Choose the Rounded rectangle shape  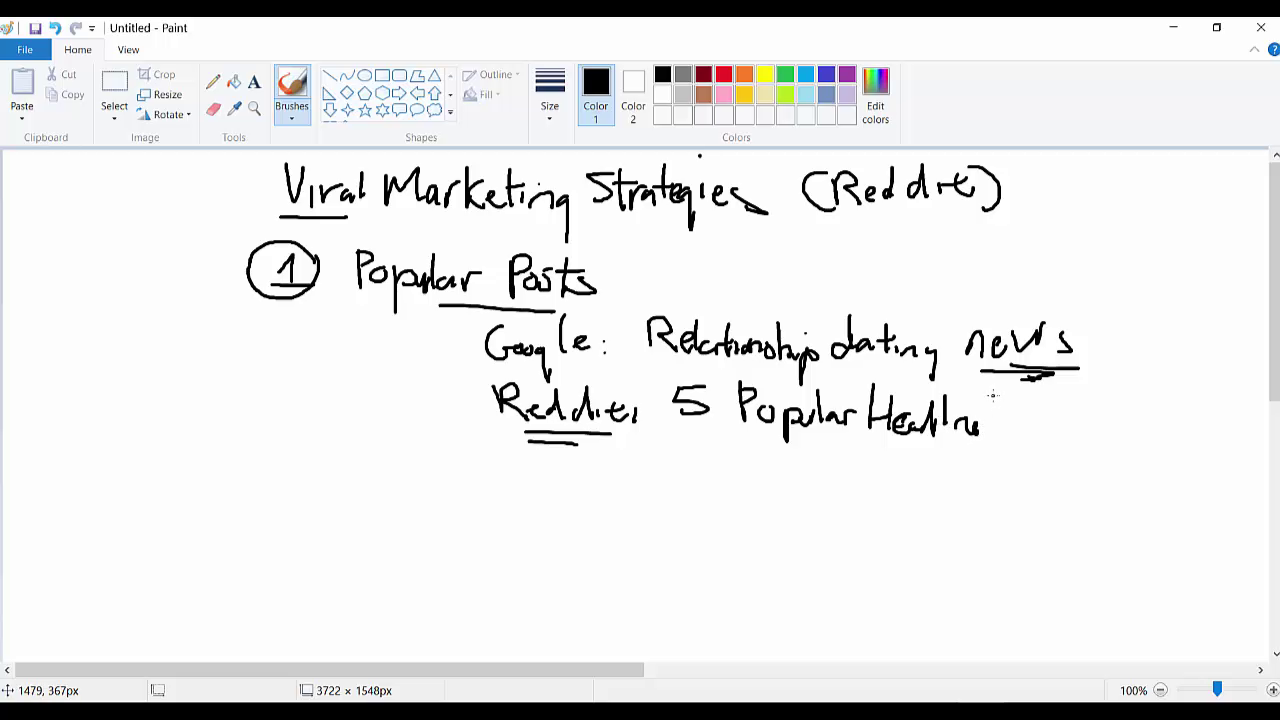399,76
